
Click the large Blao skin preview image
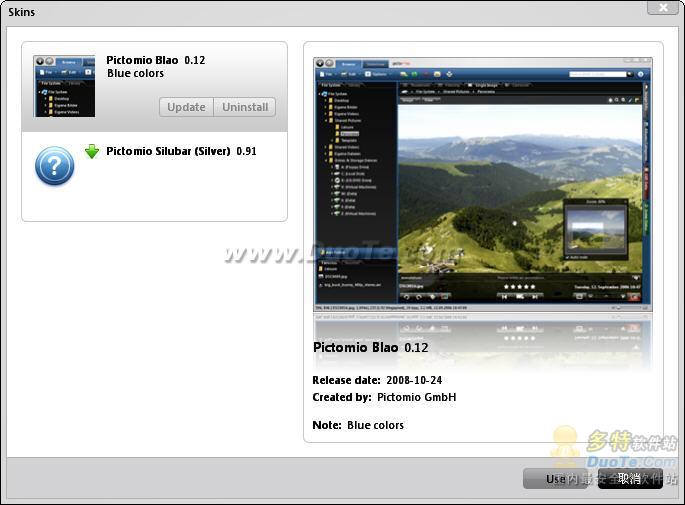(x=483, y=184)
